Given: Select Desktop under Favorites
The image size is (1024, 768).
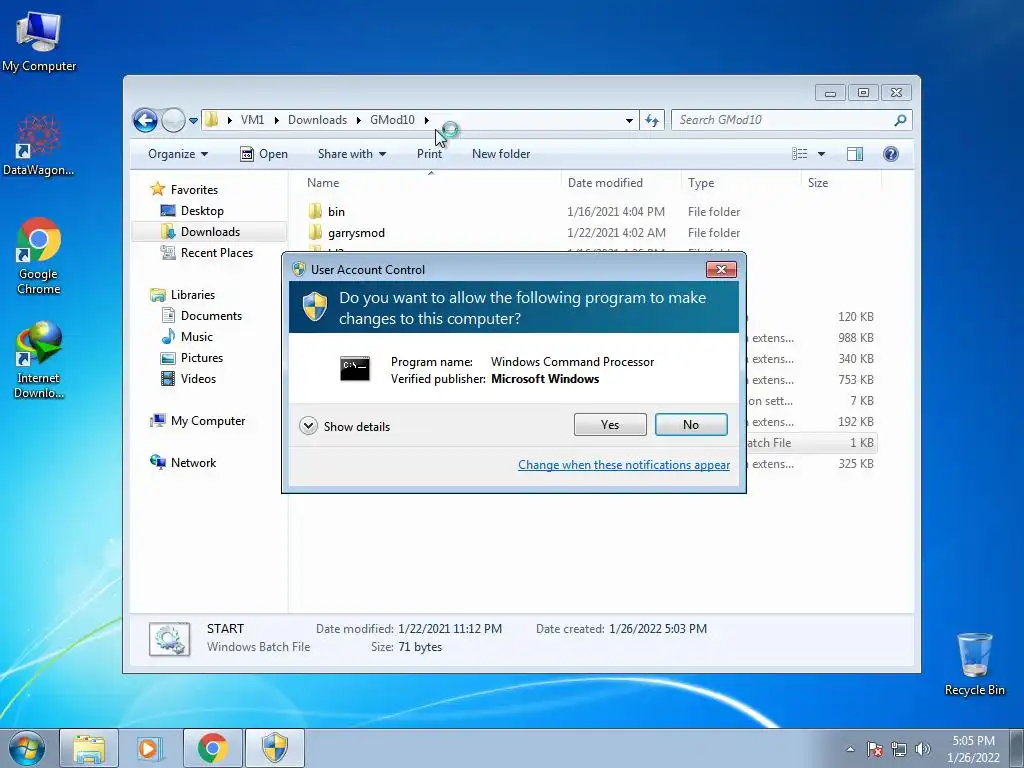Looking at the screenshot, I should pyautogui.click(x=202, y=211).
